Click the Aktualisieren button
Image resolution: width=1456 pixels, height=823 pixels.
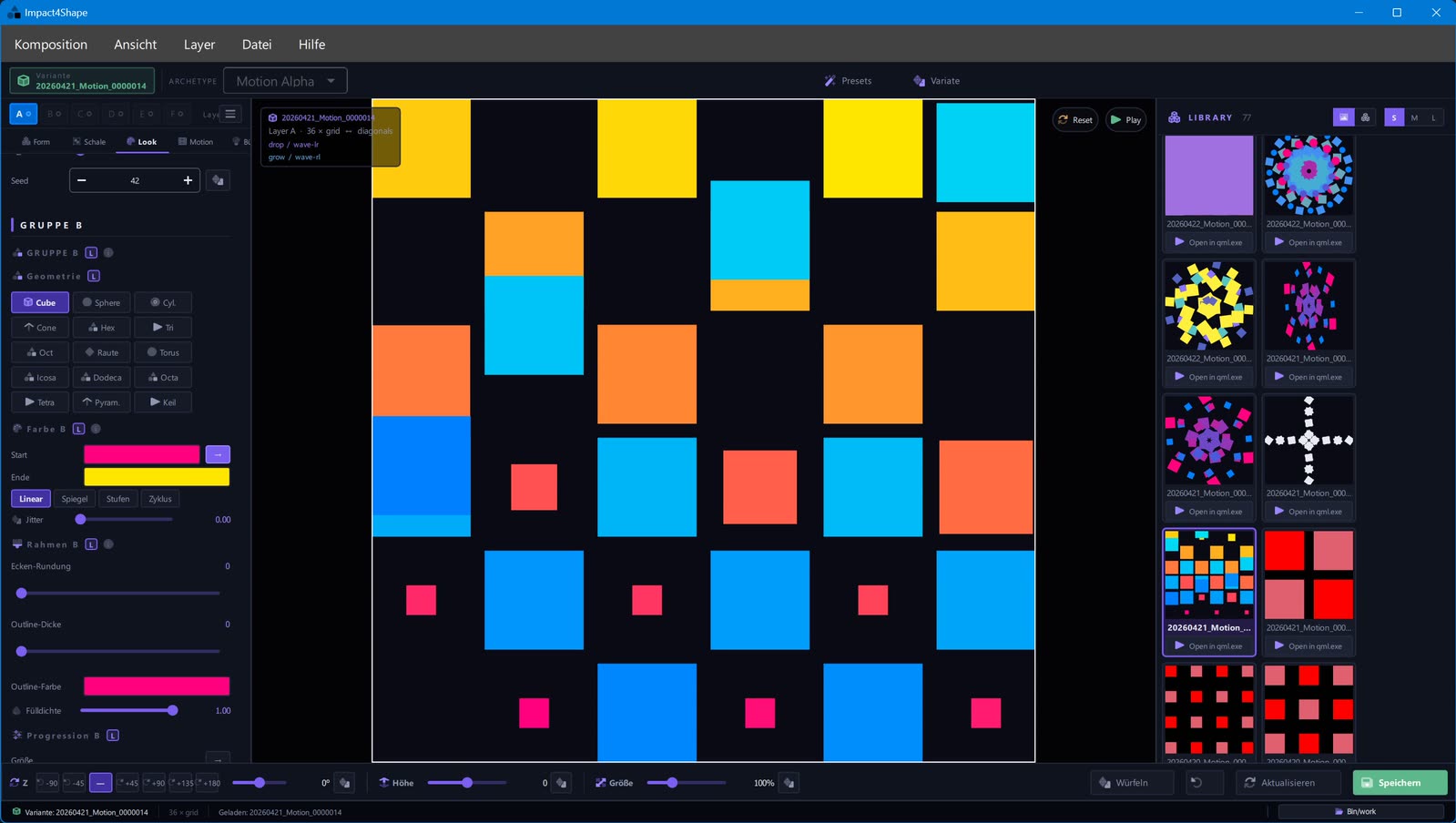[1278, 783]
